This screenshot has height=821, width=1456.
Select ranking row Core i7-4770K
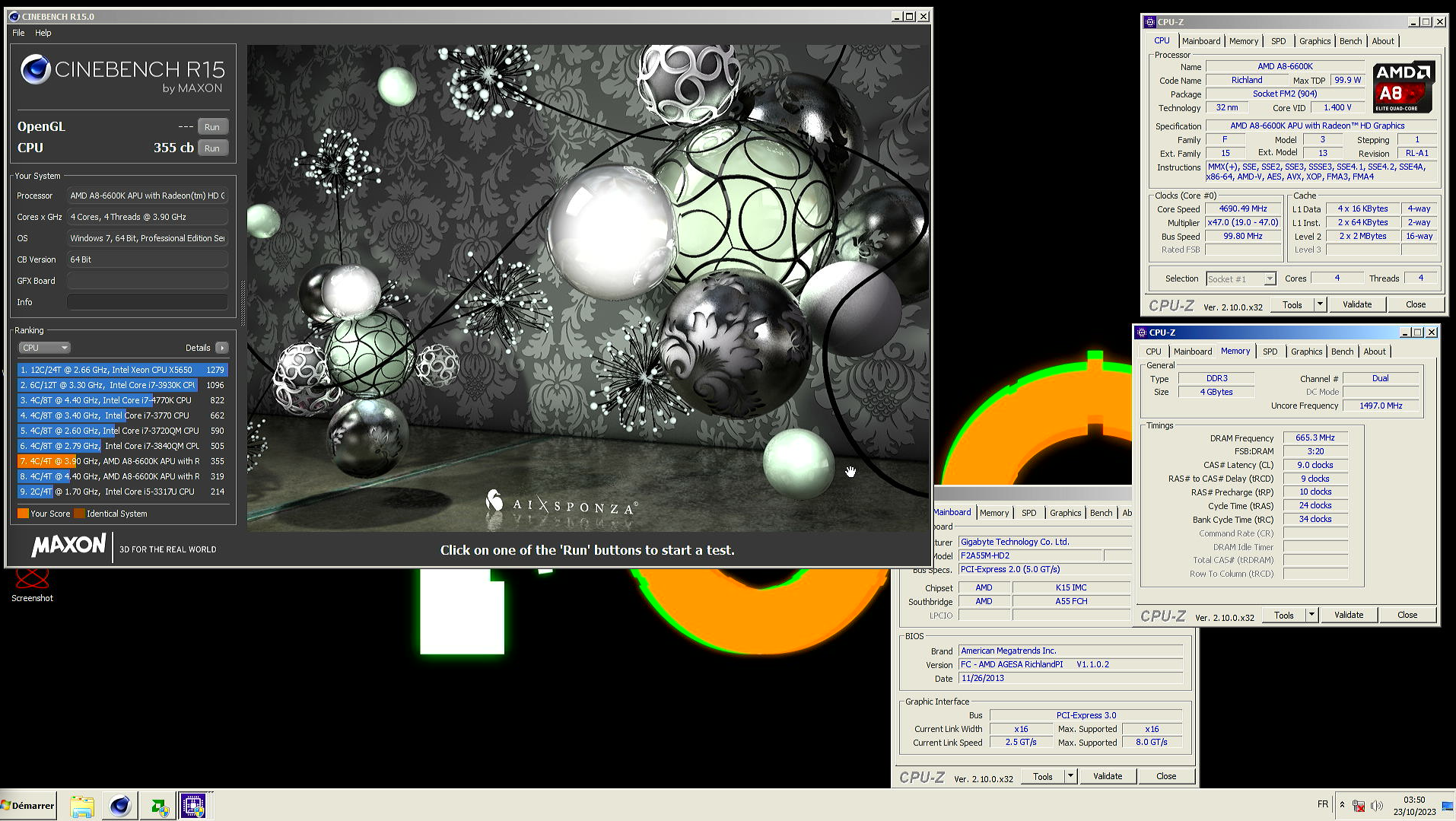pos(122,400)
